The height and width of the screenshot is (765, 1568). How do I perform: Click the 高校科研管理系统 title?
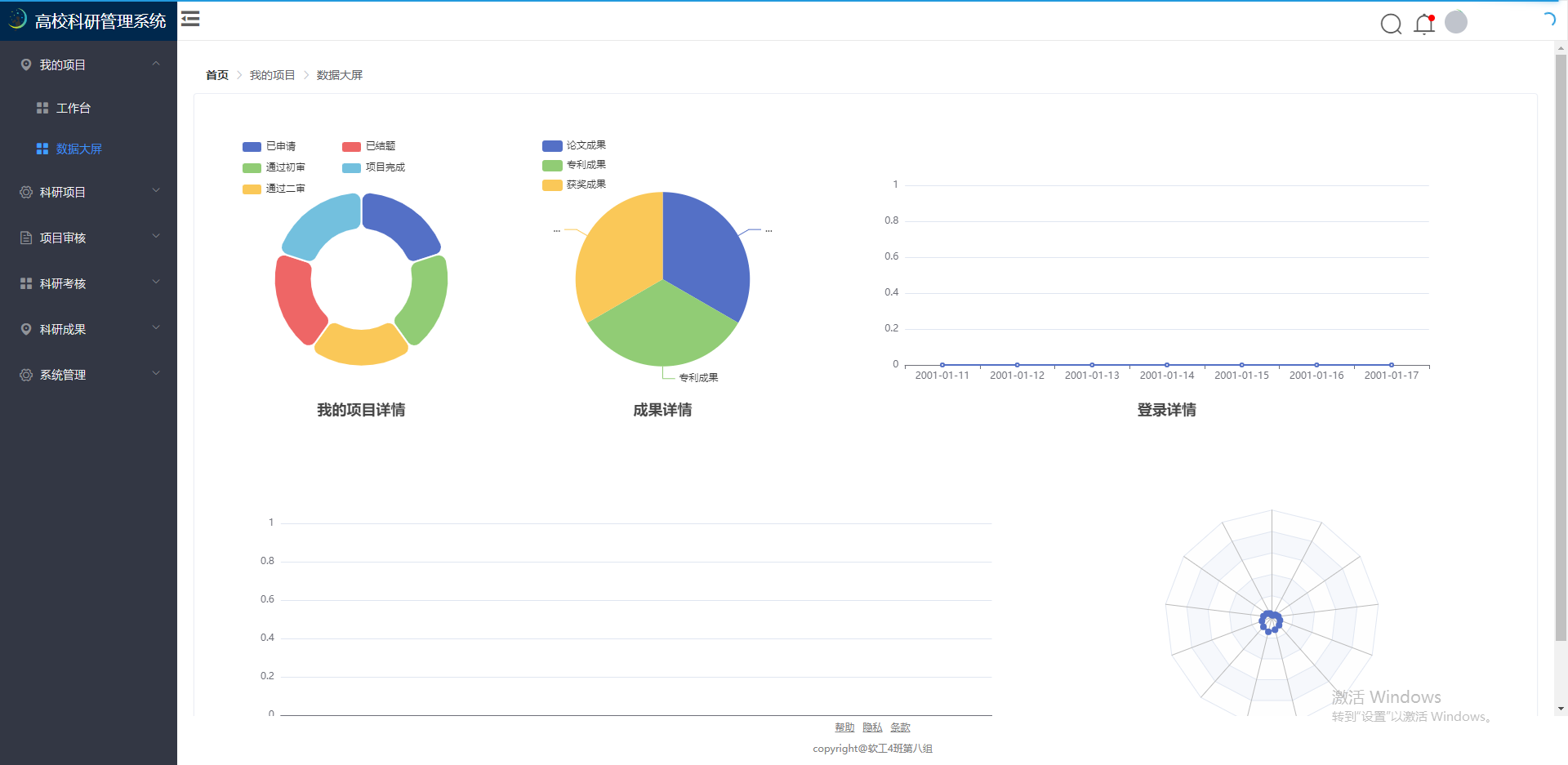click(x=100, y=21)
